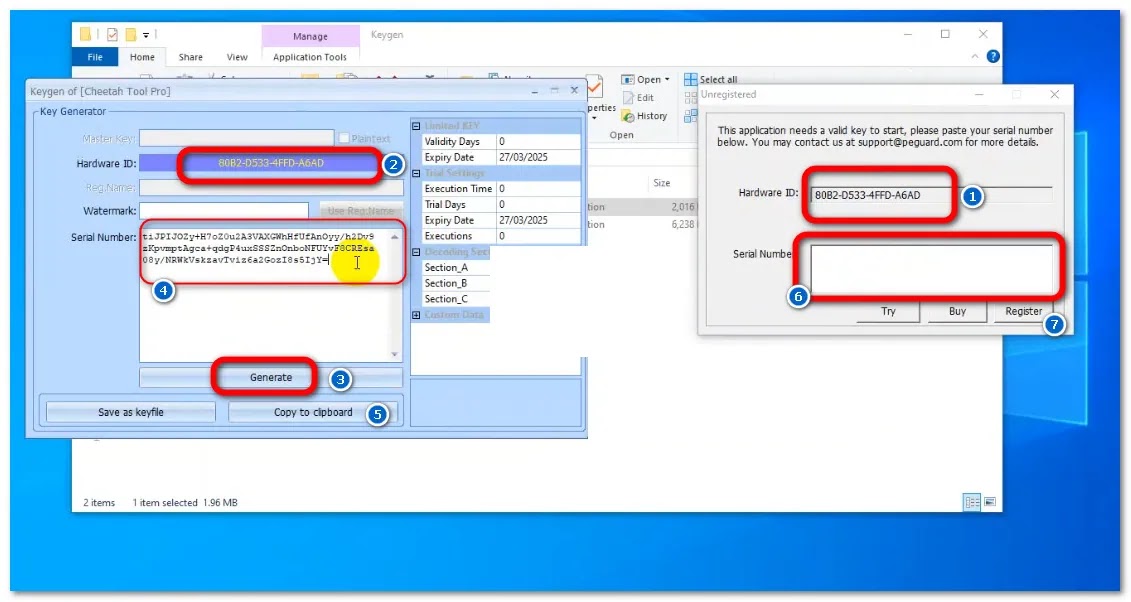Screen dimensions: 1131x602
Task: Click the Limited KEY Expiry Date value
Action: (x=538, y=157)
